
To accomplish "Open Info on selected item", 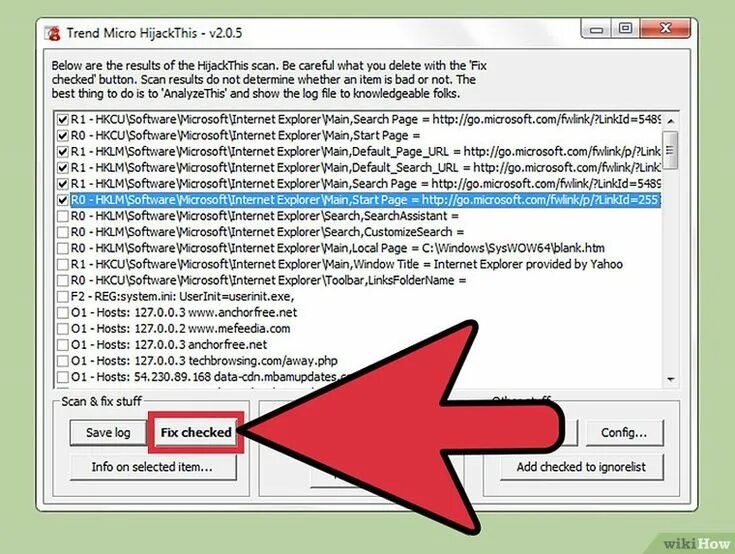I will (x=153, y=467).
